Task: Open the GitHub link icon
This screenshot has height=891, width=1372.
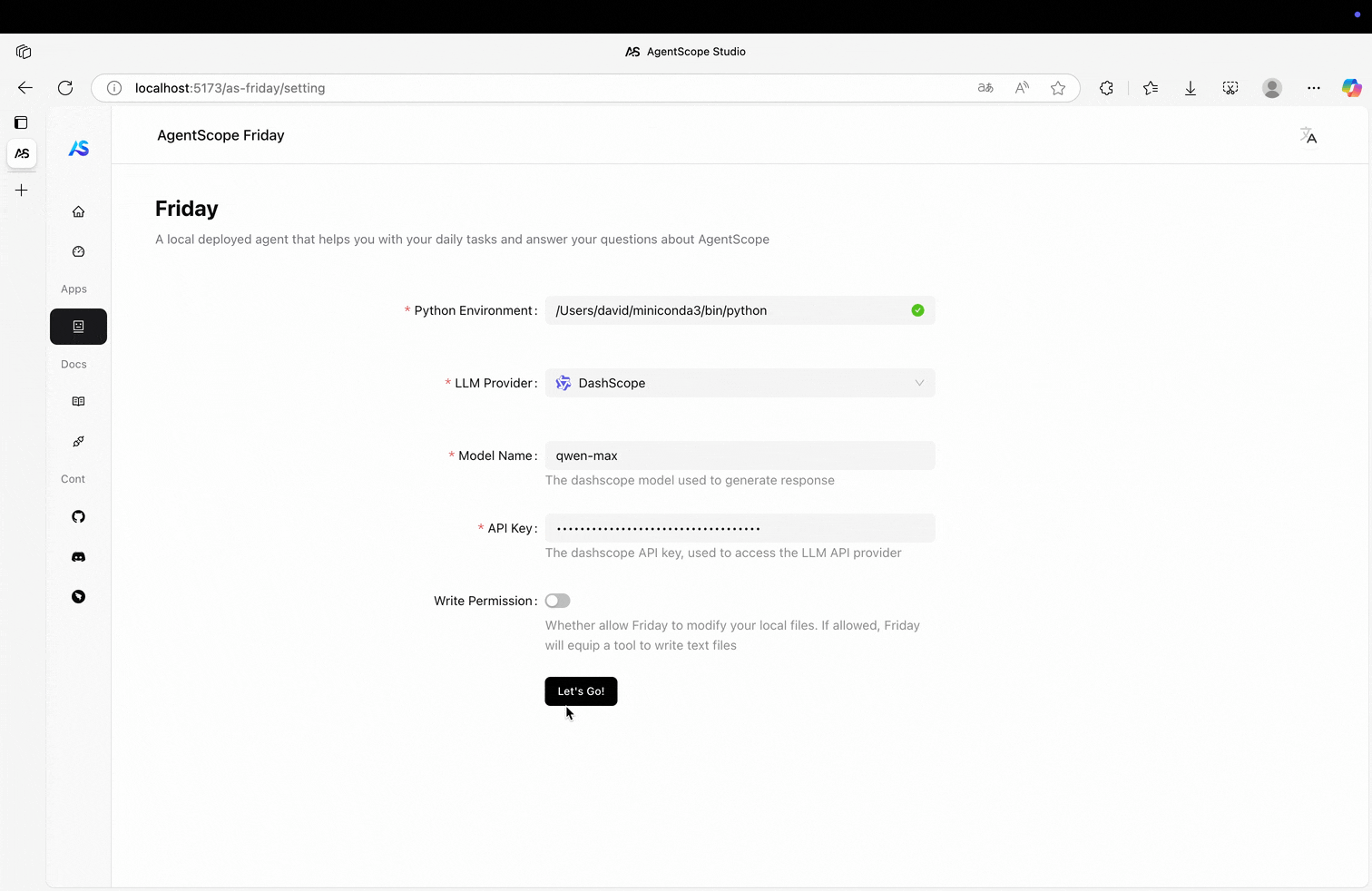Action: point(78,516)
